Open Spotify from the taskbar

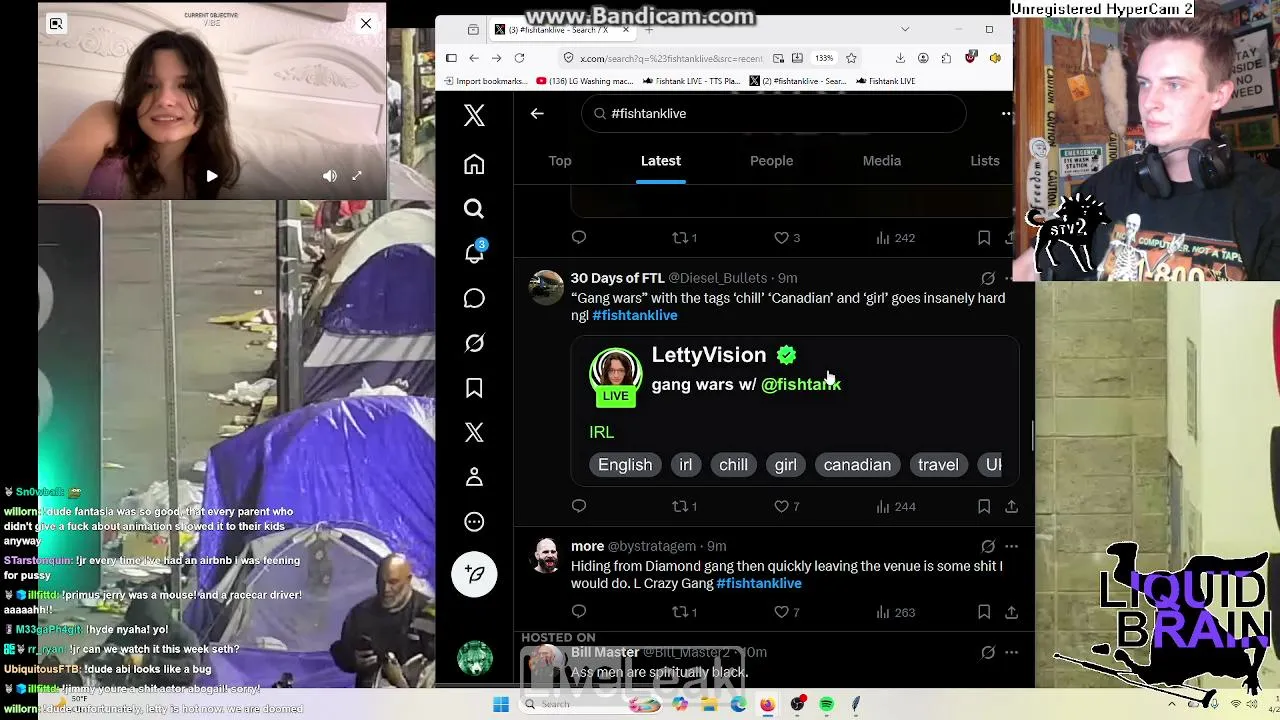pos(827,704)
